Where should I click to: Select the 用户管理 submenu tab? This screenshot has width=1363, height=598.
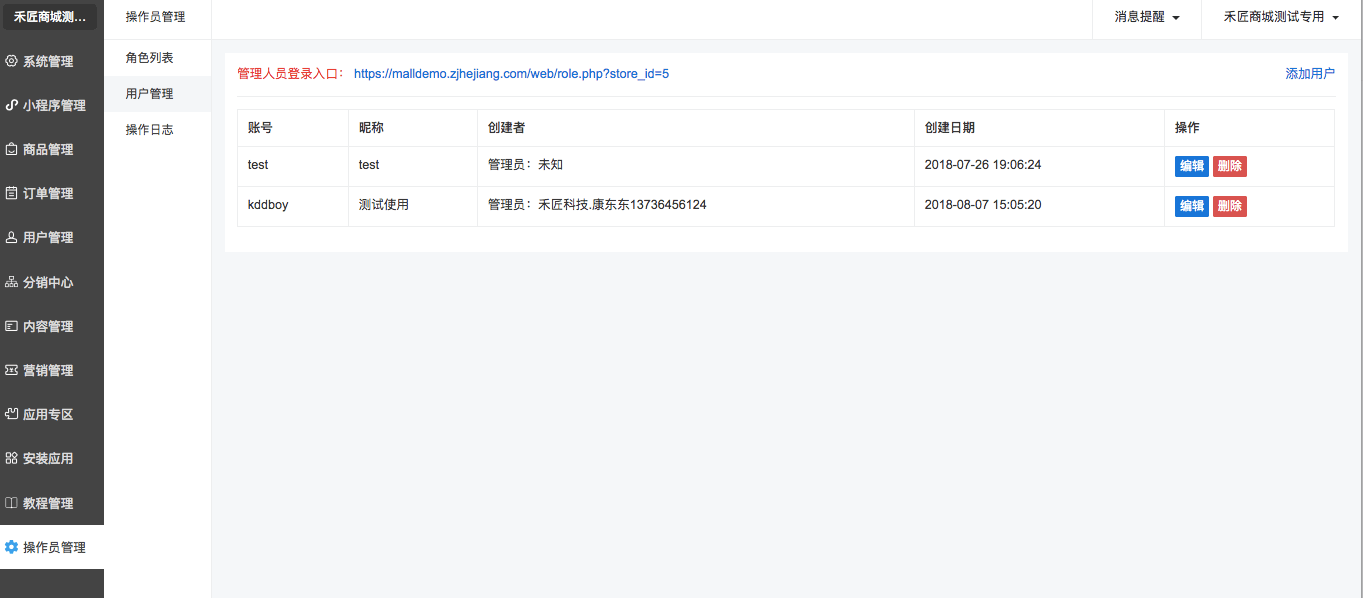(x=158, y=94)
